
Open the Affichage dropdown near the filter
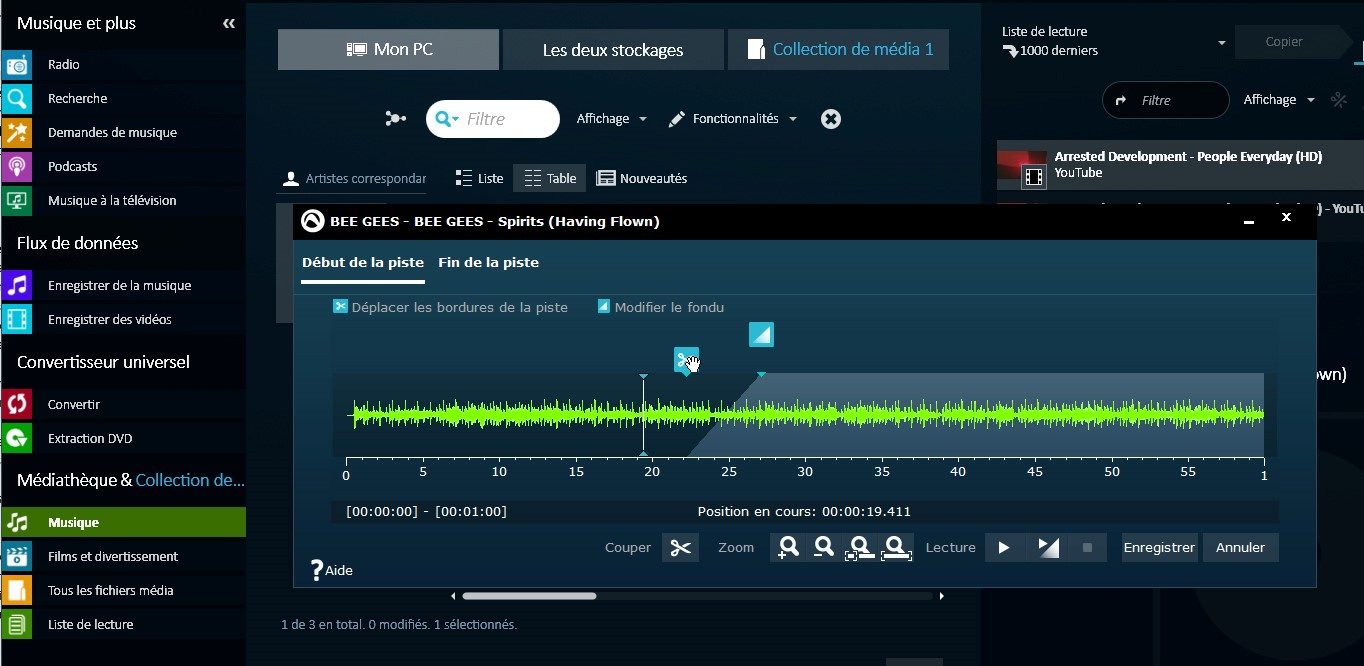pos(610,118)
